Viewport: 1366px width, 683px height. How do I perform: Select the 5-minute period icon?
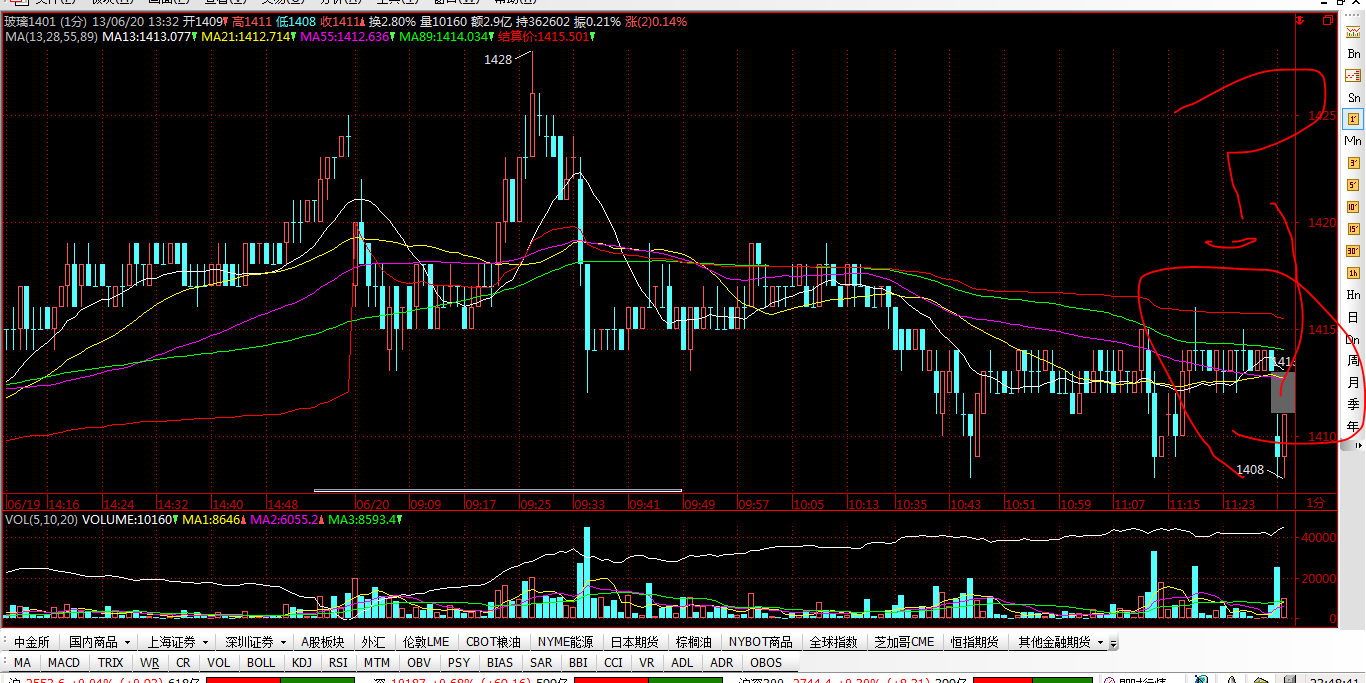(1354, 185)
